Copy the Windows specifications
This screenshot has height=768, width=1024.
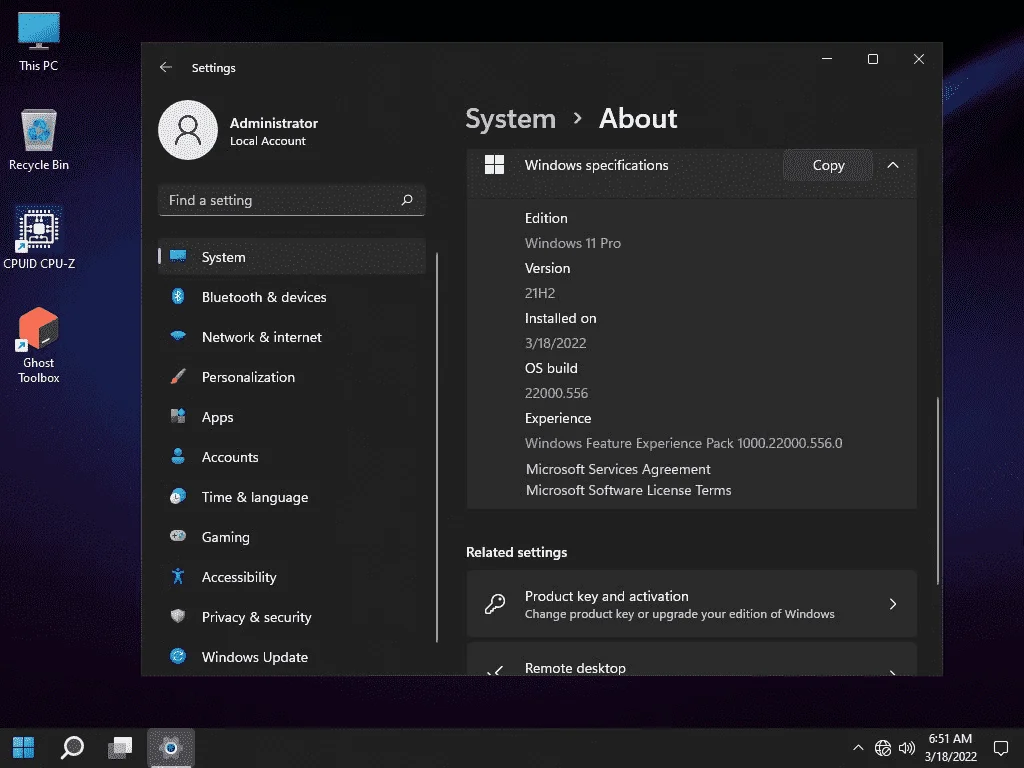[x=828, y=165]
